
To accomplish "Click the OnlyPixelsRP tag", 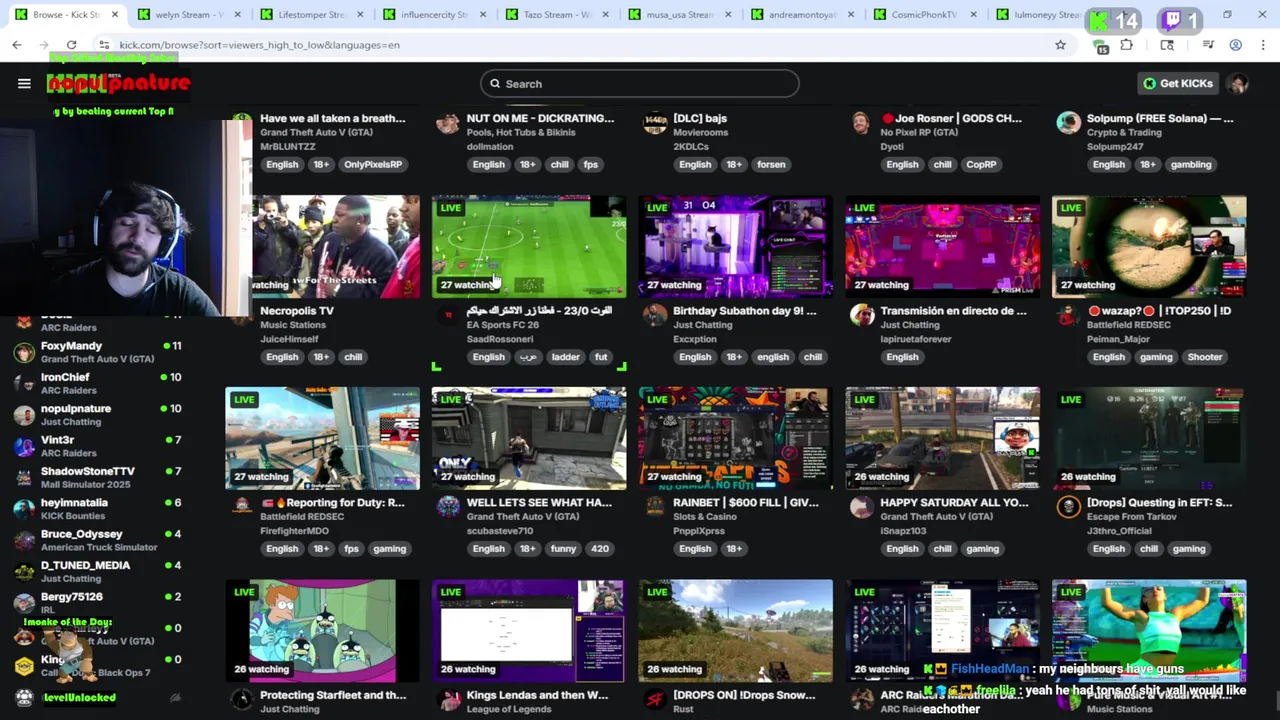I will coord(373,165).
